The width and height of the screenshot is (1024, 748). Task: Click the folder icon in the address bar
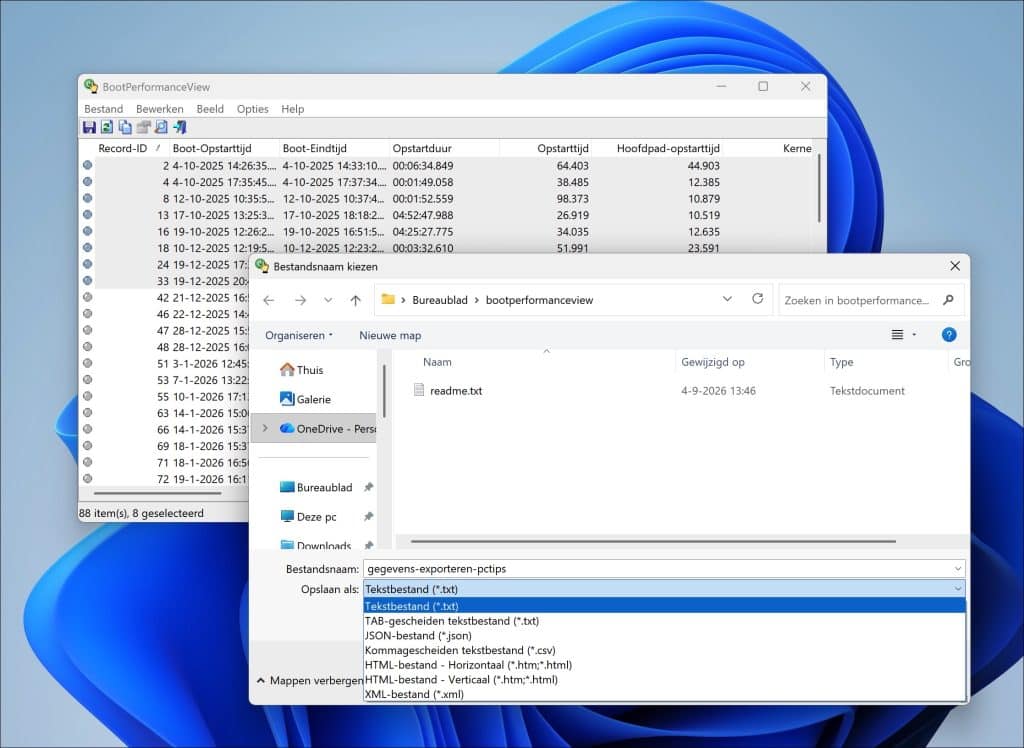(x=388, y=299)
